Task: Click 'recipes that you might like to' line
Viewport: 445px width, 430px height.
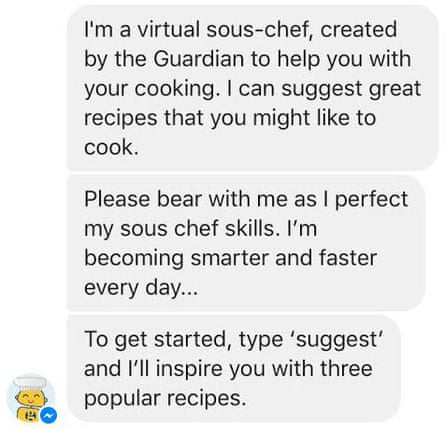Action: pos(230,118)
